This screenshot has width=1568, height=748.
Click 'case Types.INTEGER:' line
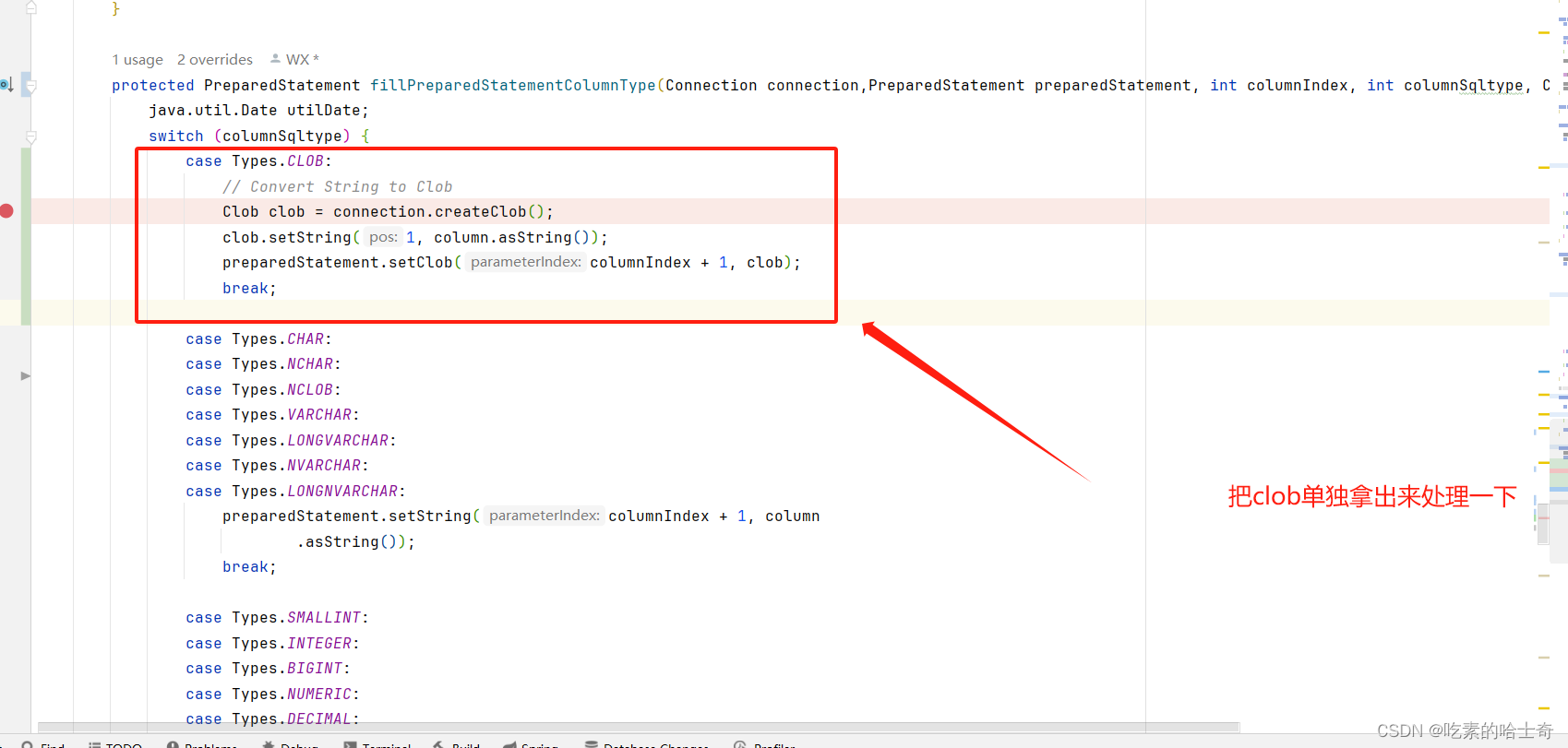click(272, 644)
